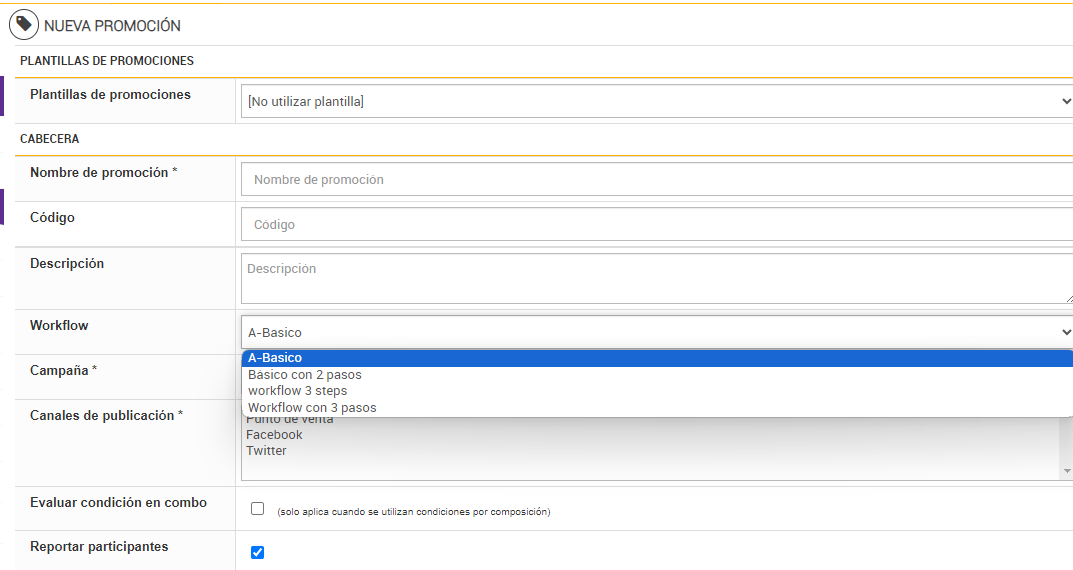Viewport: 1073px width, 570px height.
Task: Click into the Código input field
Action: point(657,224)
